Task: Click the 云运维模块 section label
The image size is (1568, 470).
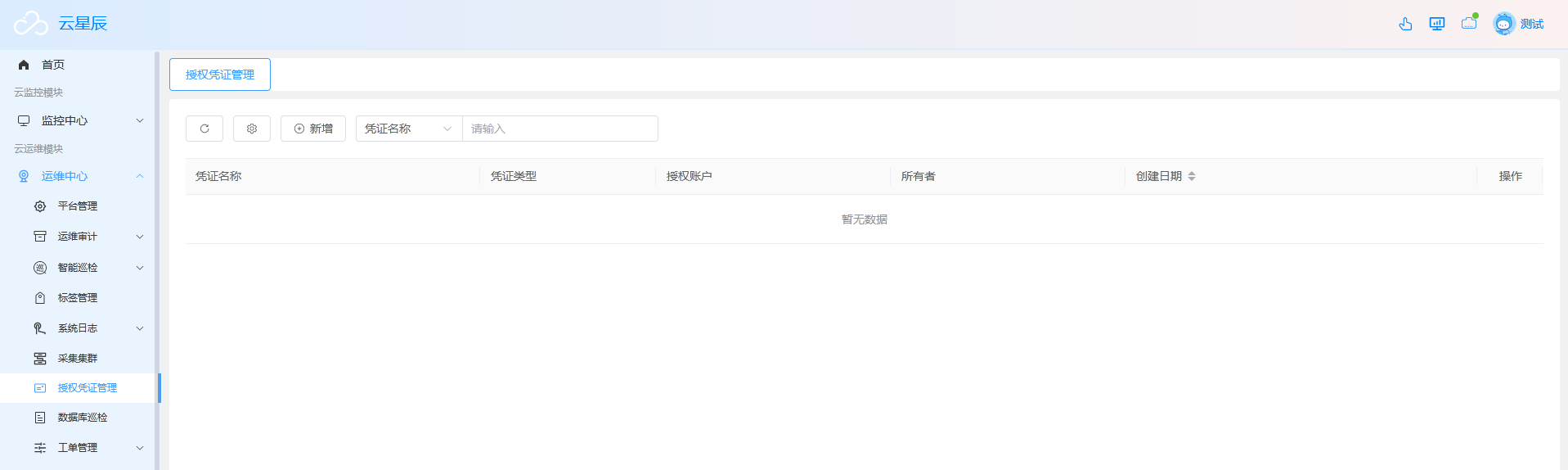Action: tap(38, 149)
